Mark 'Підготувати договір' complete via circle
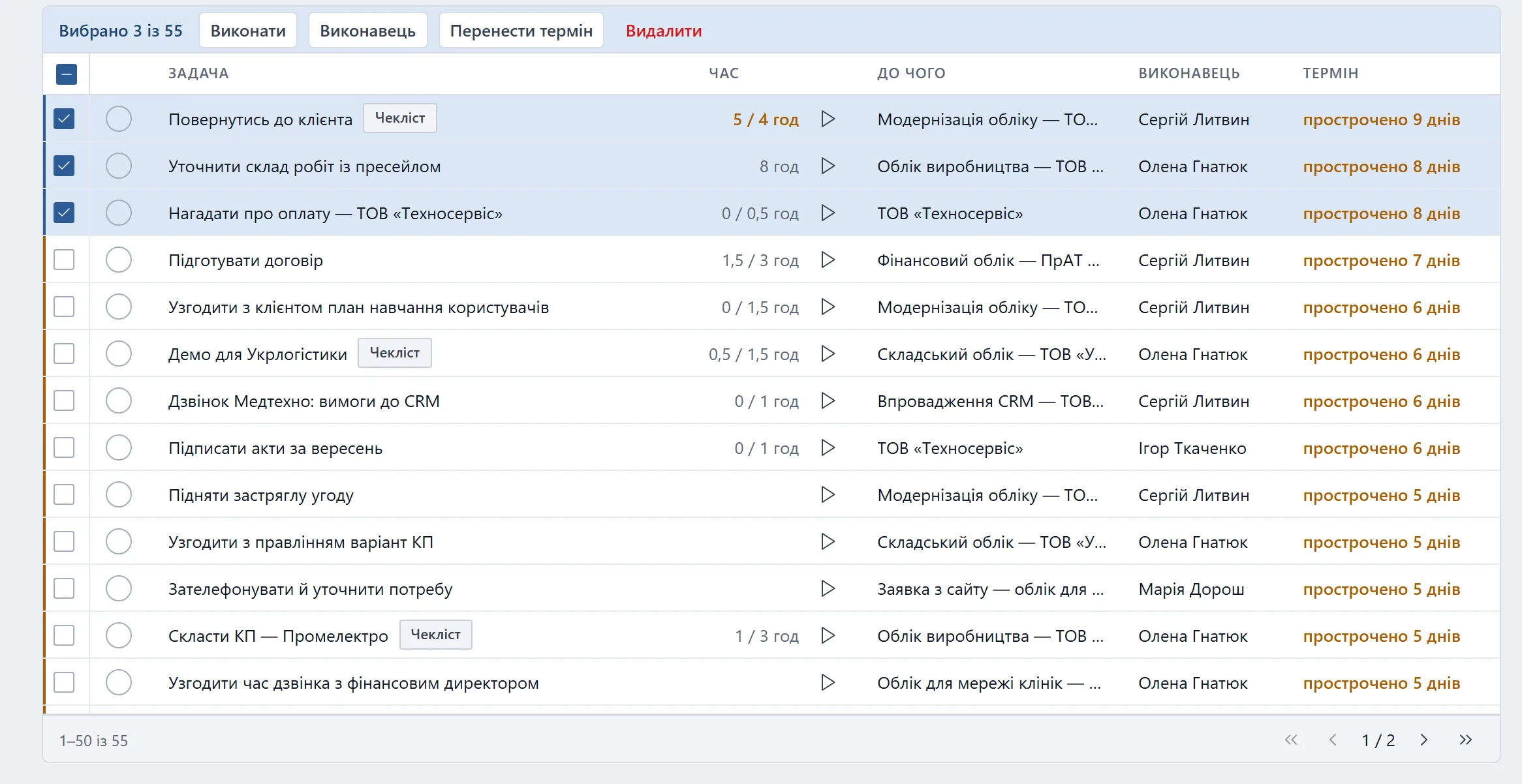Viewport: 1522px width, 784px height. pyautogui.click(x=119, y=260)
